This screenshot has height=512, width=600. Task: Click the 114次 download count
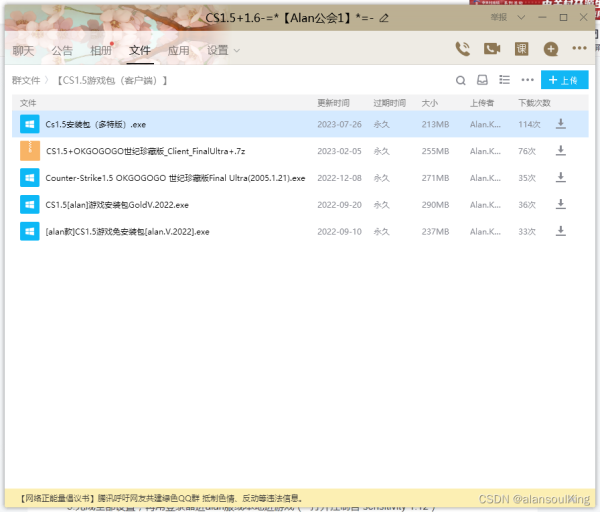tap(529, 124)
